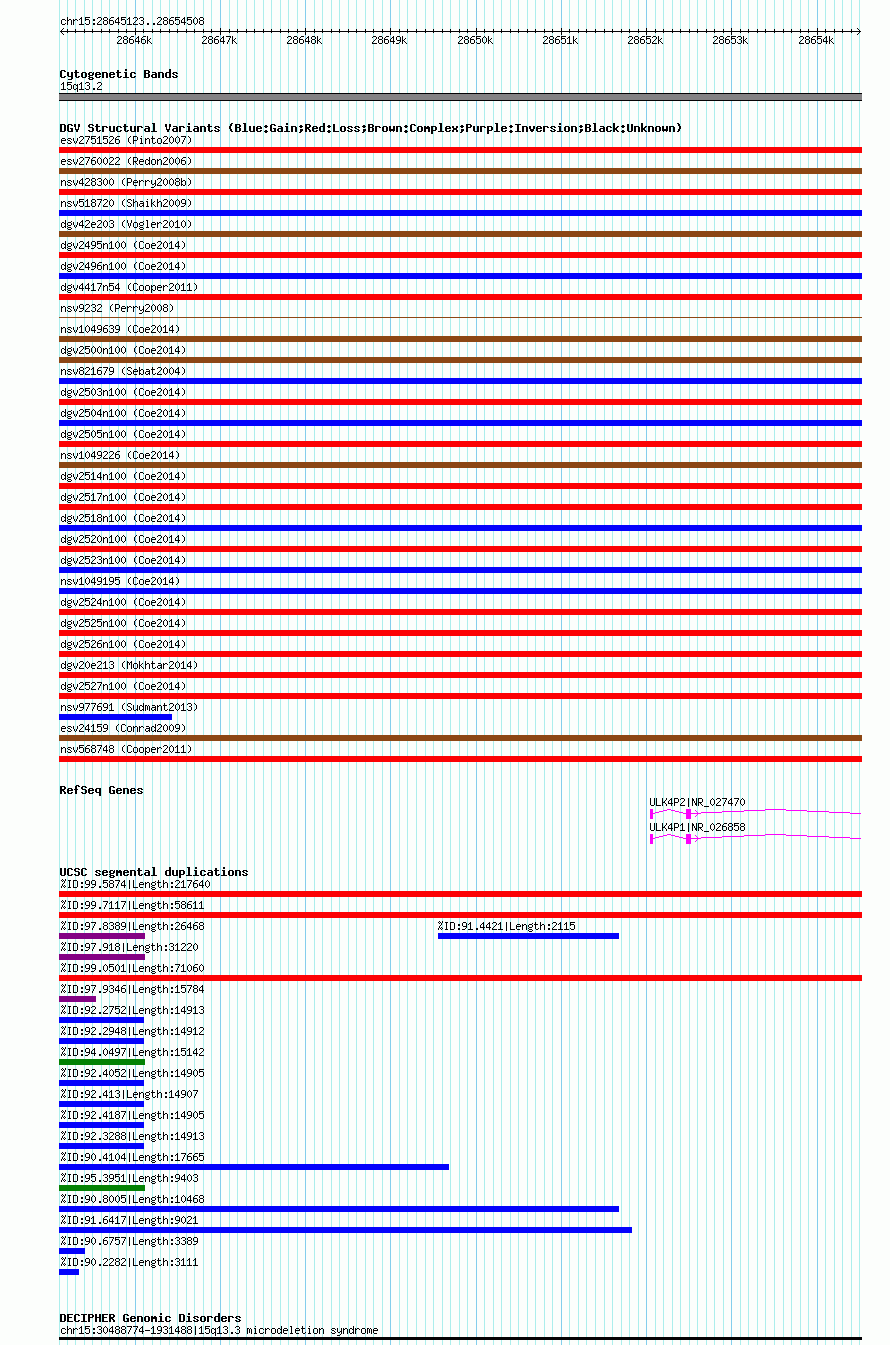Select duplication %ID:97.8389 Length:26468
This screenshot has width=890, height=1345.
coord(132,926)
